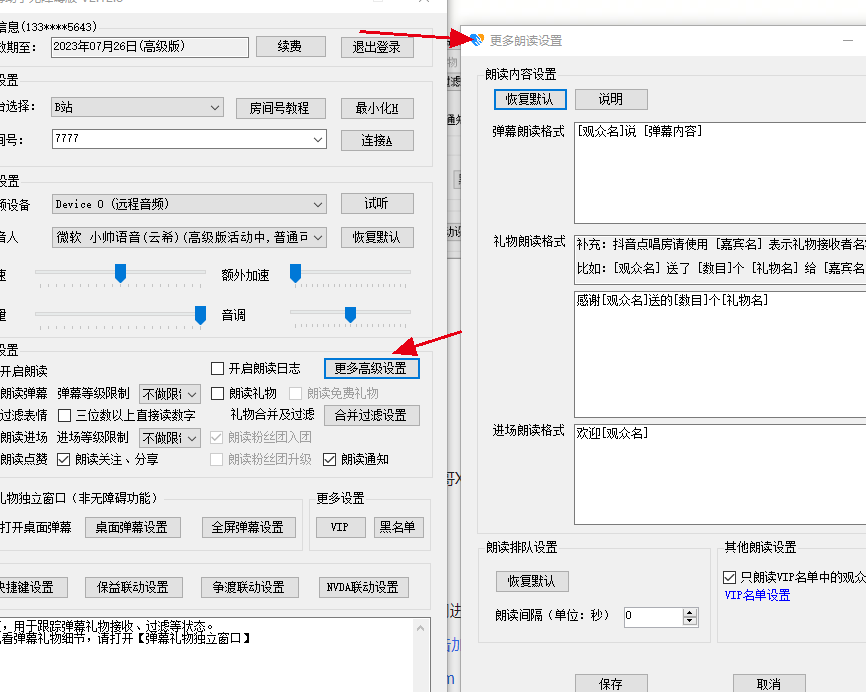
Task: Open the 微软 小帅语音 voice dropdown
Action: [189, 237]
